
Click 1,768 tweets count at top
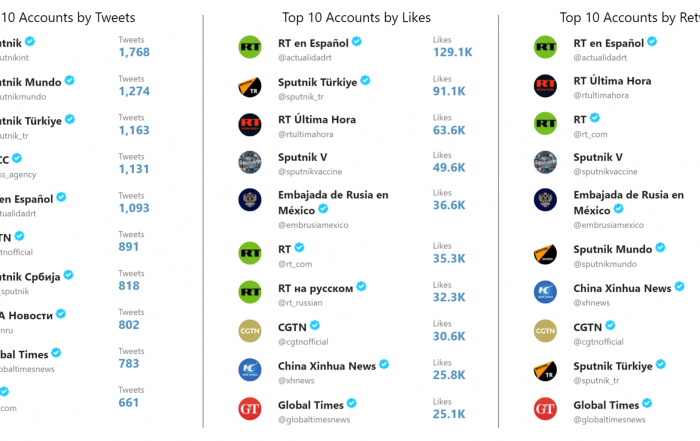click(x=134, y=52)
